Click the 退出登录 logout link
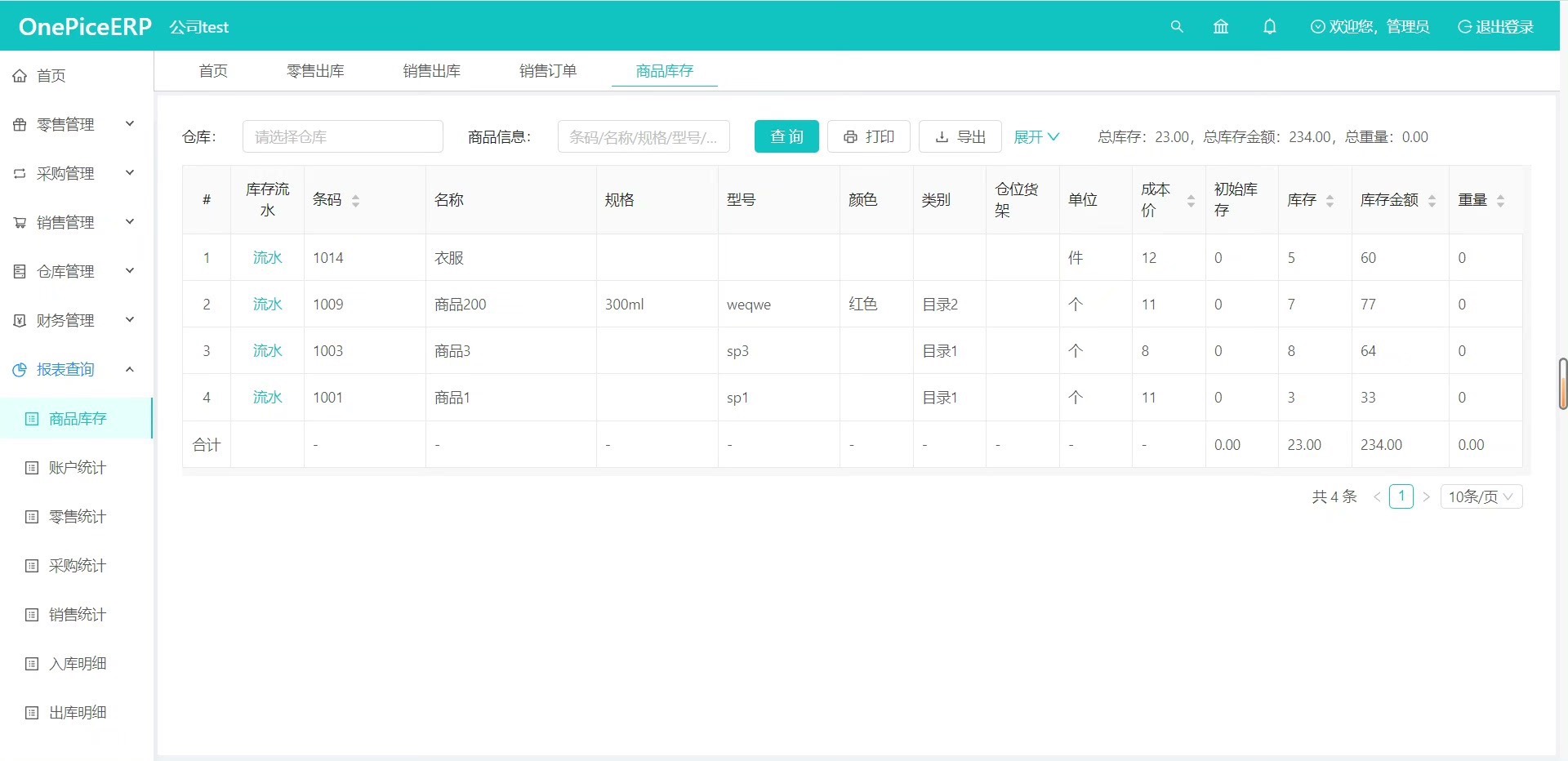This screenshot has width=1568, height=761. tap(1496, 26)
